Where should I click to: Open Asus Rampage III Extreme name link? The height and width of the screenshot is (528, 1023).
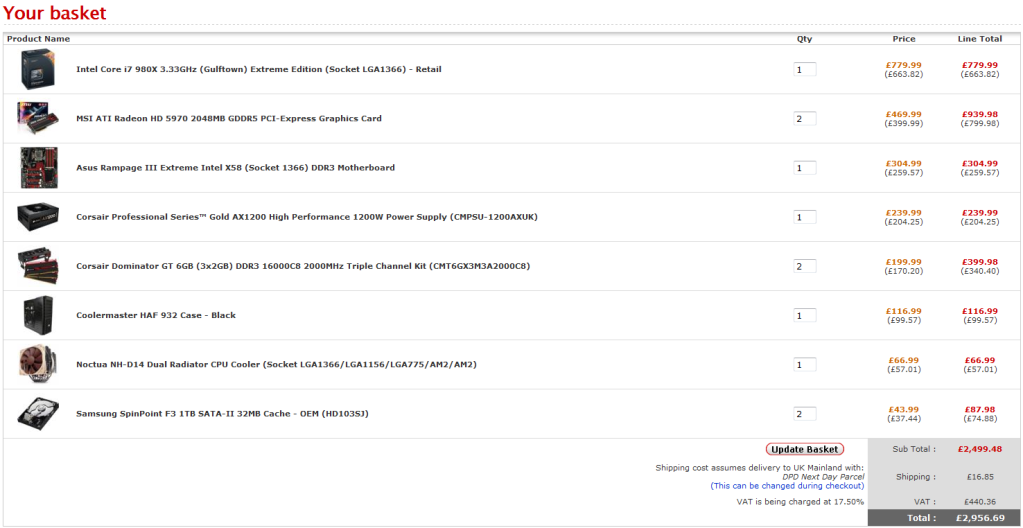click(x=236, y=168)
